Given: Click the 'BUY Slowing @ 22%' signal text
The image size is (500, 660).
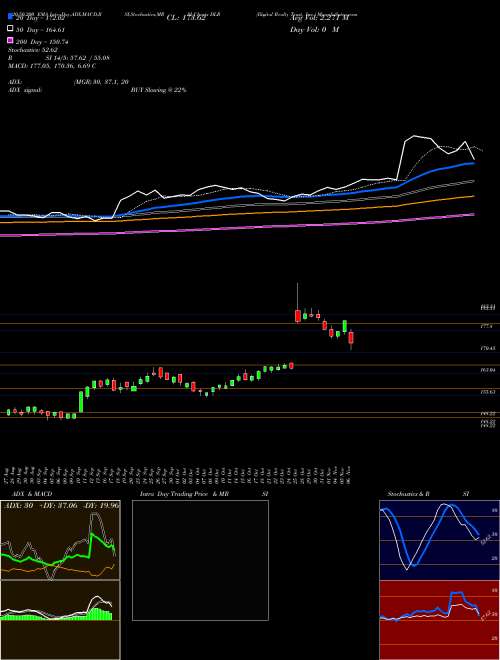Looking at the screenshot, I should coord(158,90).
